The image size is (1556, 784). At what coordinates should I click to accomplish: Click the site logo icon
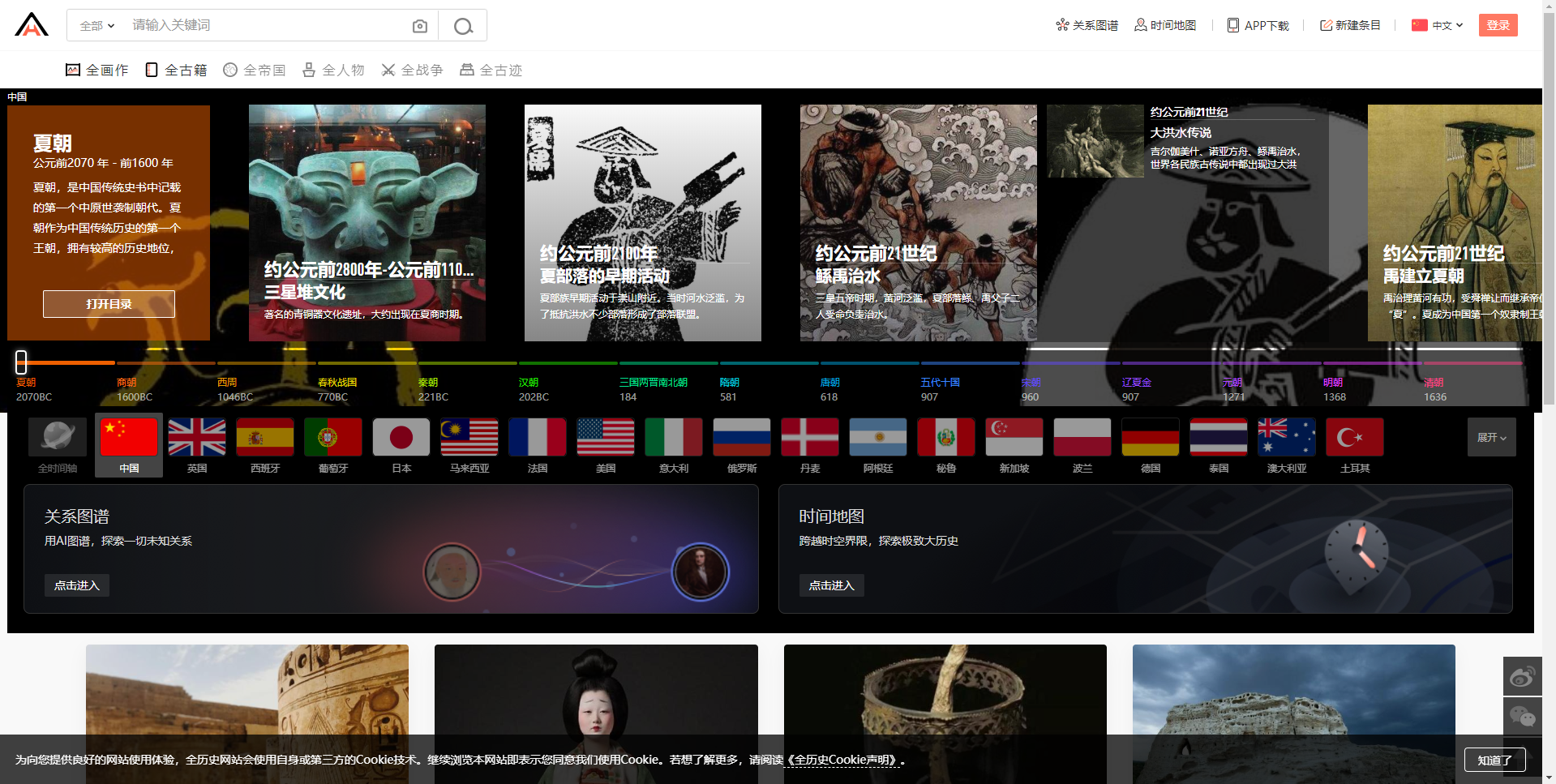pyautogui.click(x=32, y=24)
